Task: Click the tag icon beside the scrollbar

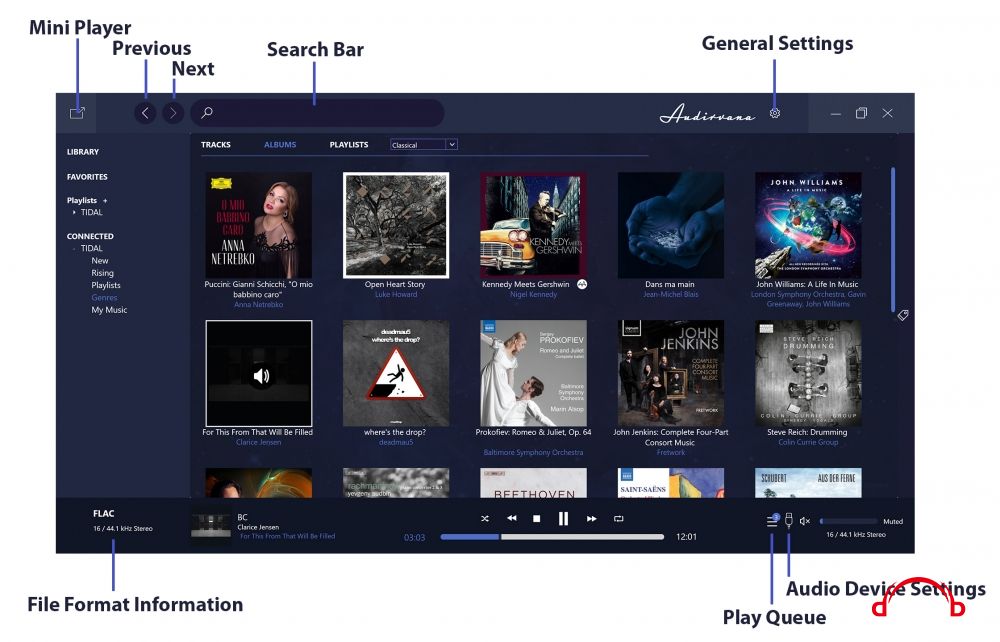Action: (x=902, y=315)
